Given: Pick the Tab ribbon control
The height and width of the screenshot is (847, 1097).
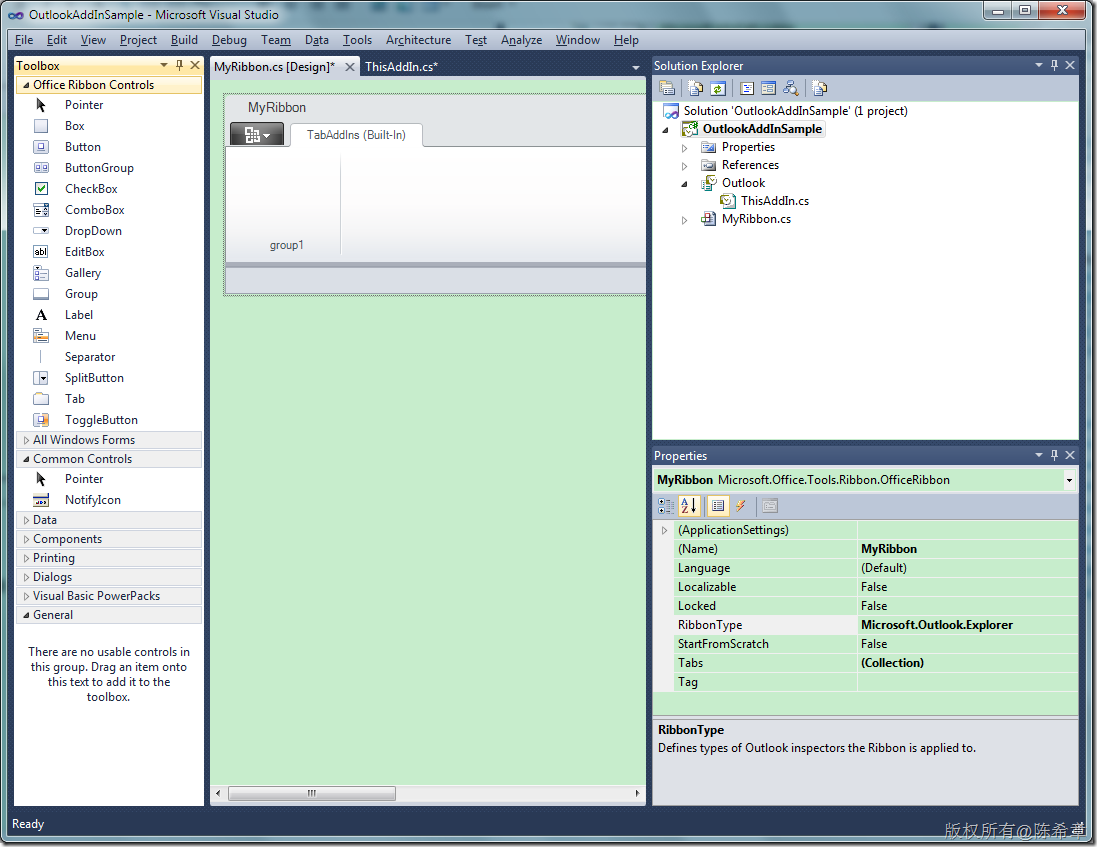Looking at the screenshot, I should coord(74,399).
